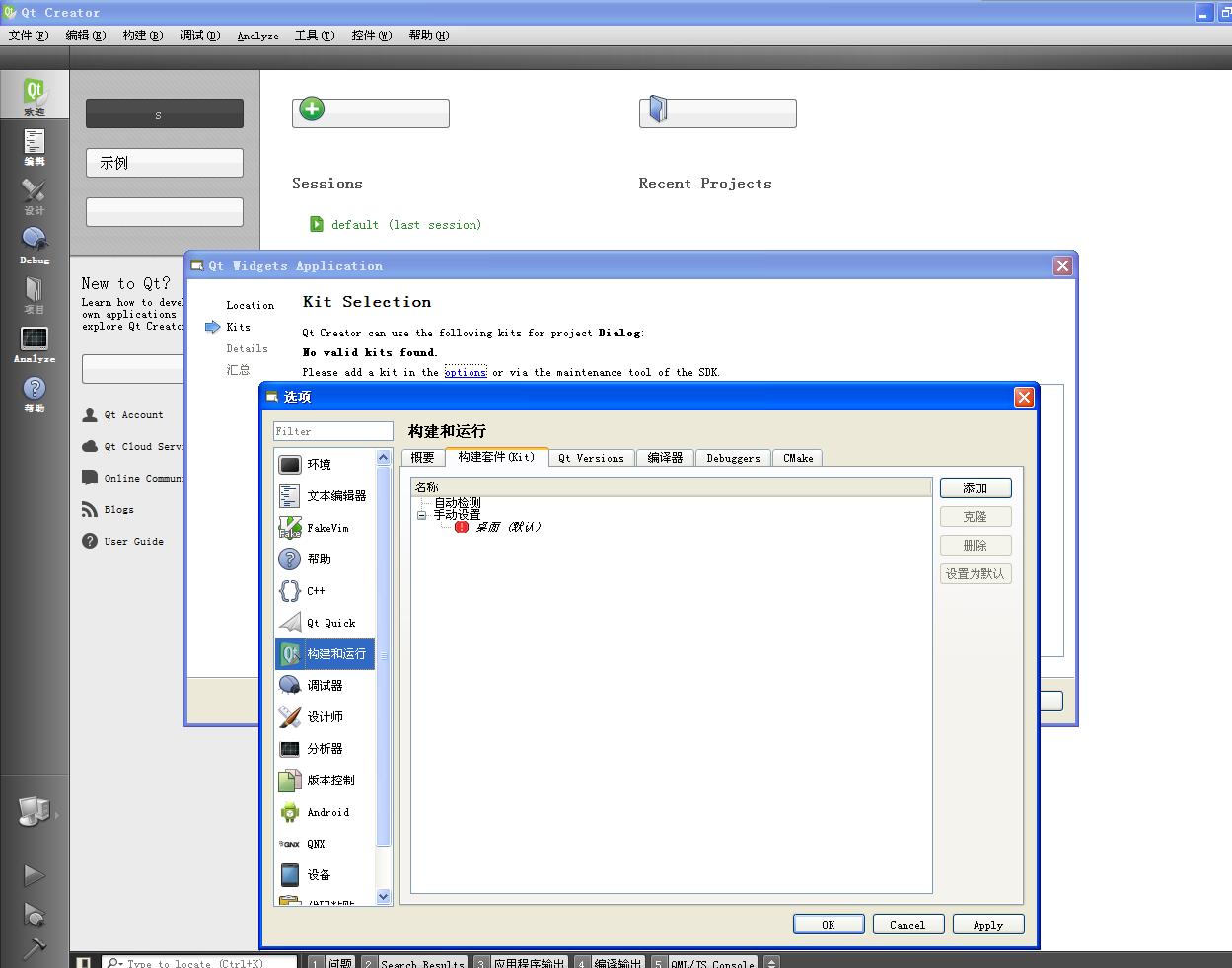Start debugging with the debug-run button
The height and width of the screenshot is (968, 1232).
(x=34, y=915)
